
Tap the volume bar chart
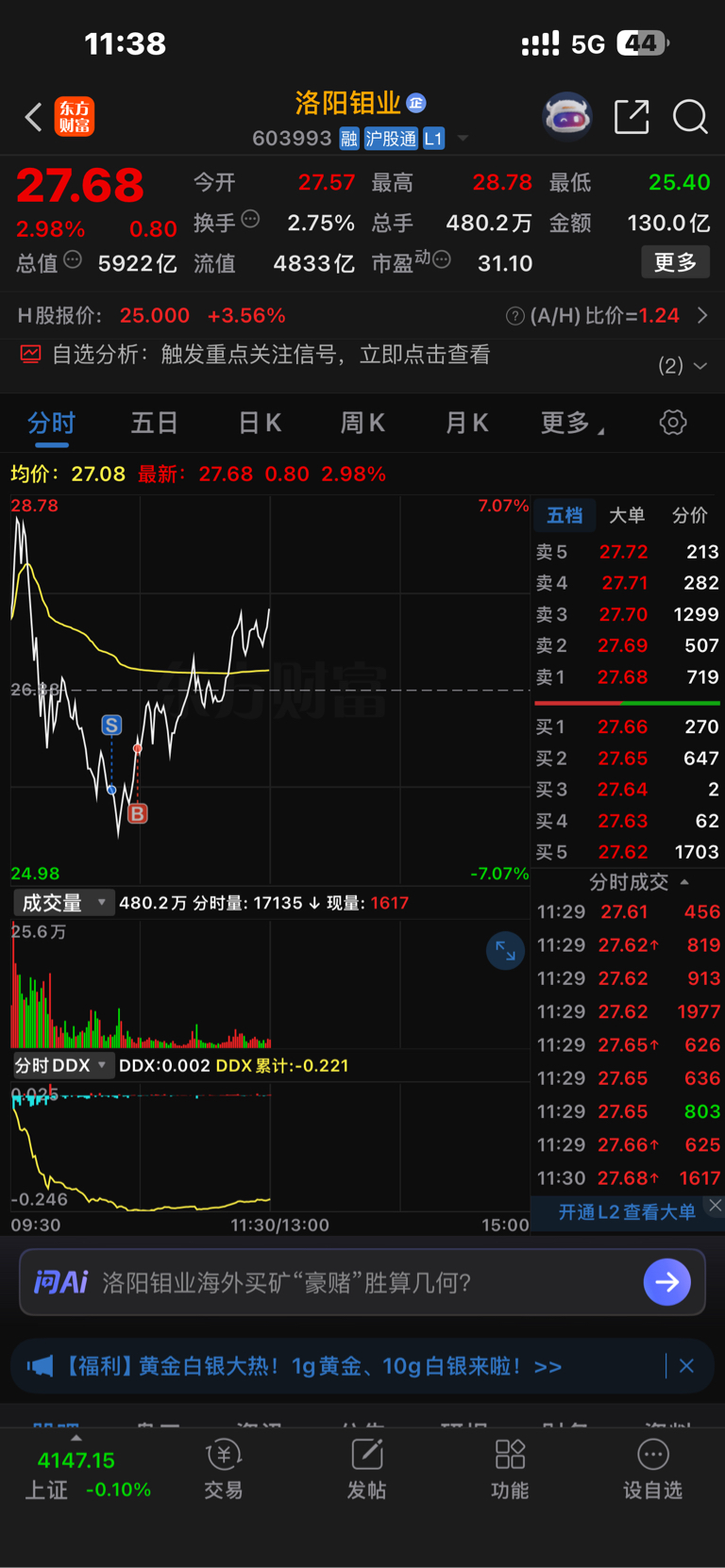[270, 983]
